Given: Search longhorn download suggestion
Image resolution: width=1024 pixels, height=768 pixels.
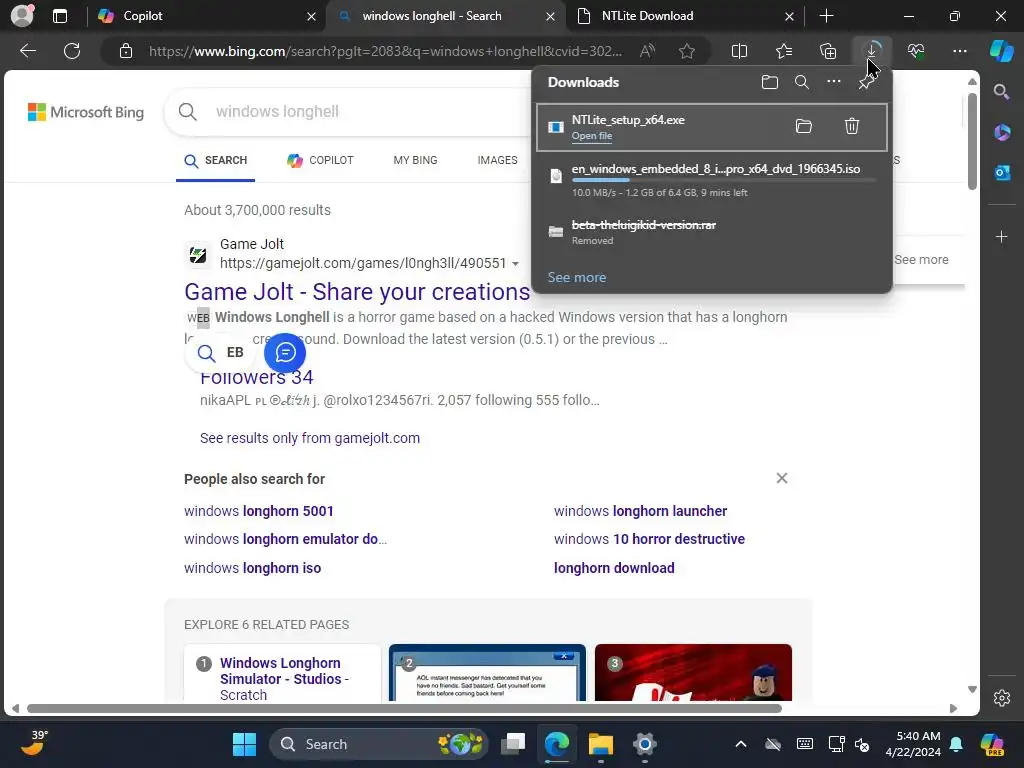Looking at the screenshot, I should point(614,568).
